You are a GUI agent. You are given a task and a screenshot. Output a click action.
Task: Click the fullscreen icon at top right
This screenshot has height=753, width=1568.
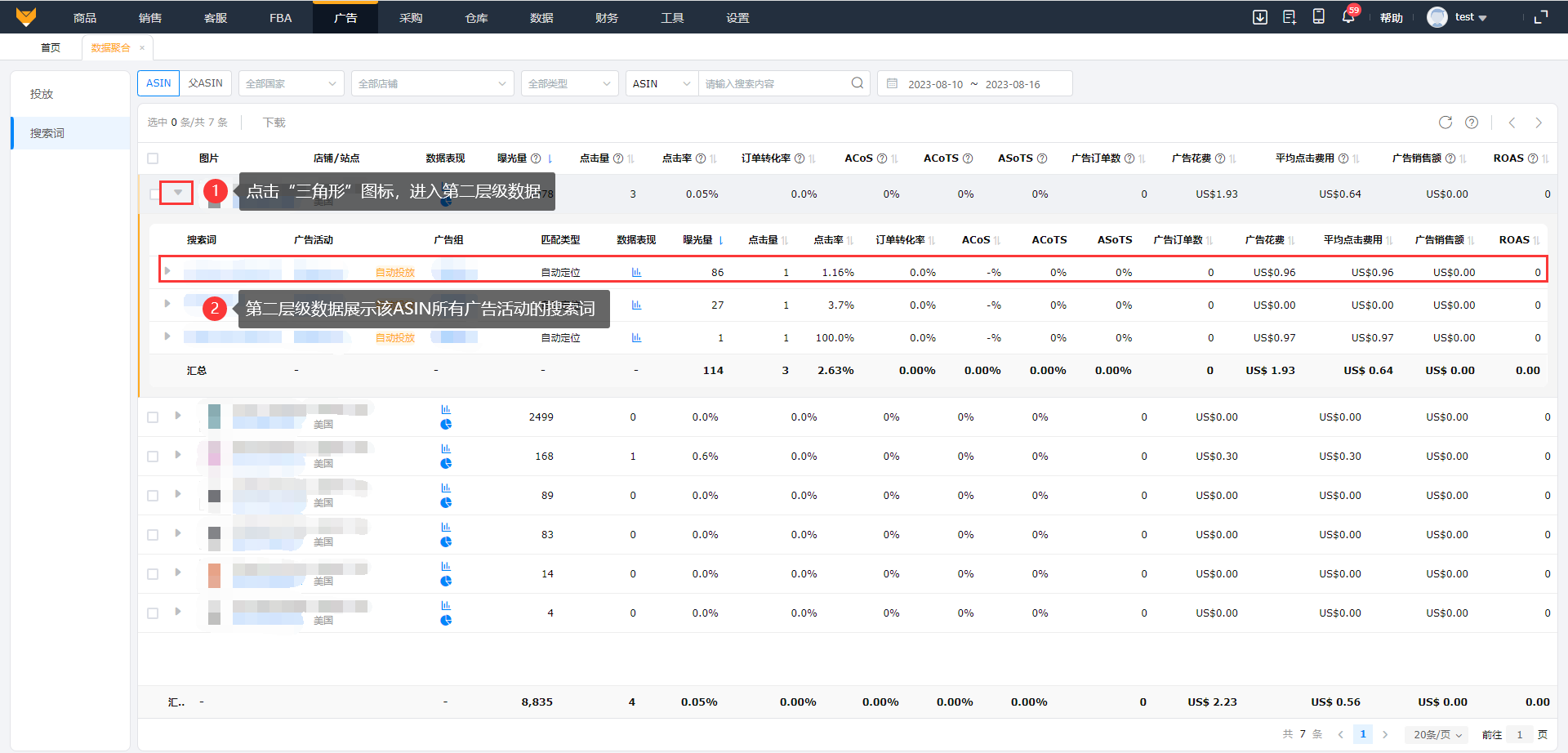point(1540,17)
